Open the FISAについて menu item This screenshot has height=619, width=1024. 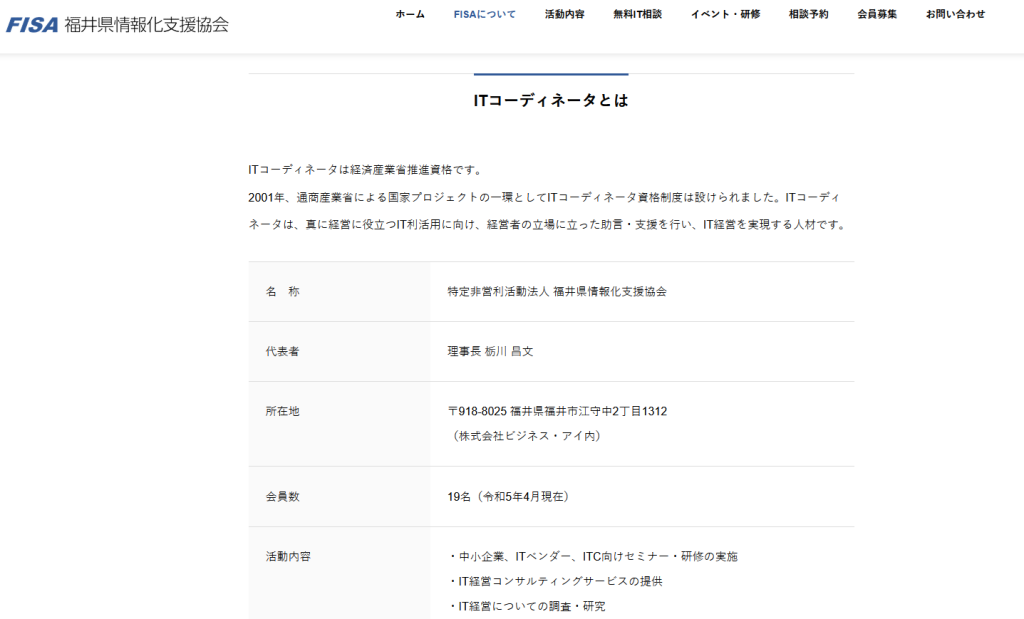pyautogui.click(x=484, y=14)
